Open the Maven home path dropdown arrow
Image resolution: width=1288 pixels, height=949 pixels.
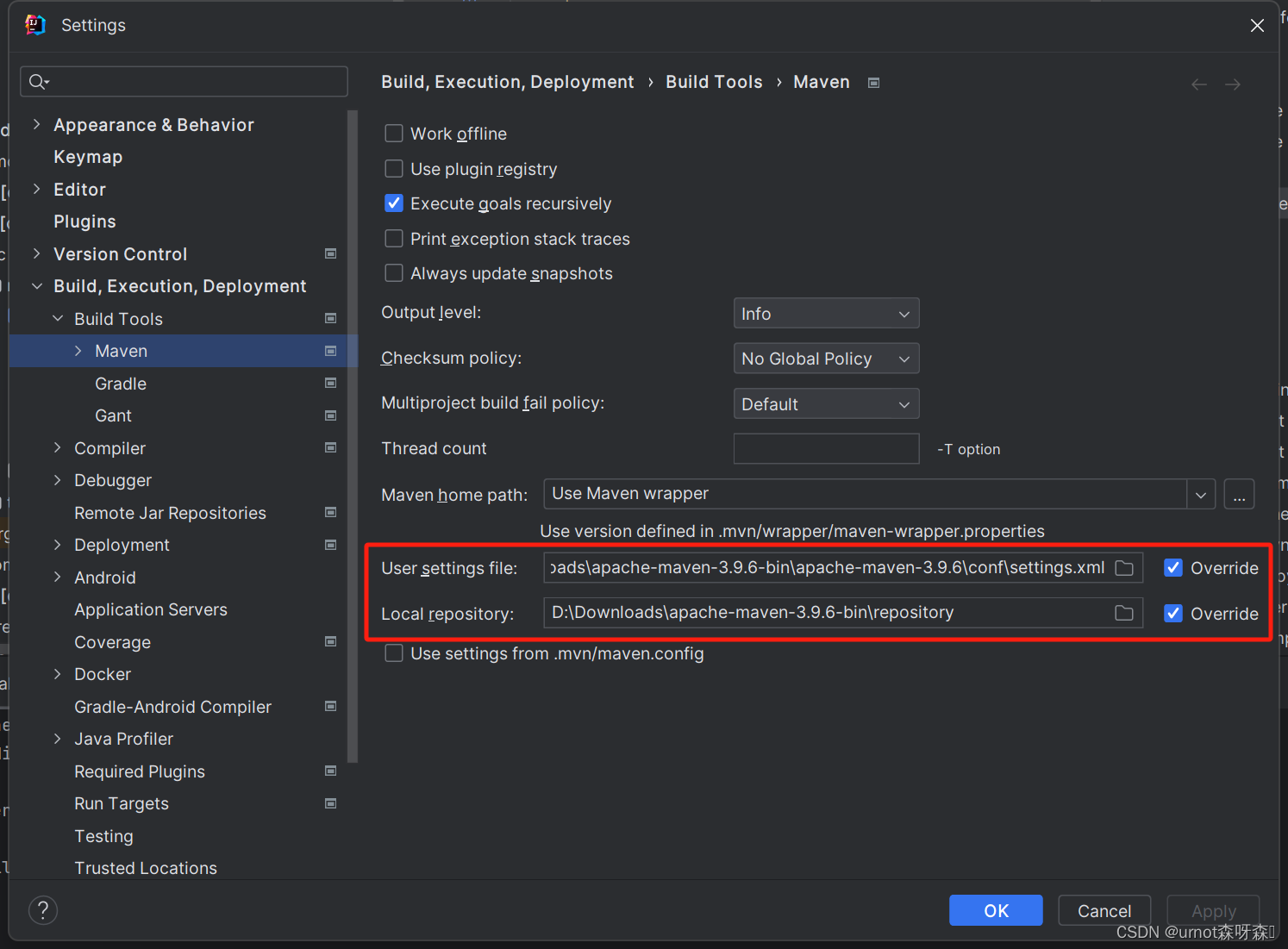pyautogui.click(x=1201, y=495)
